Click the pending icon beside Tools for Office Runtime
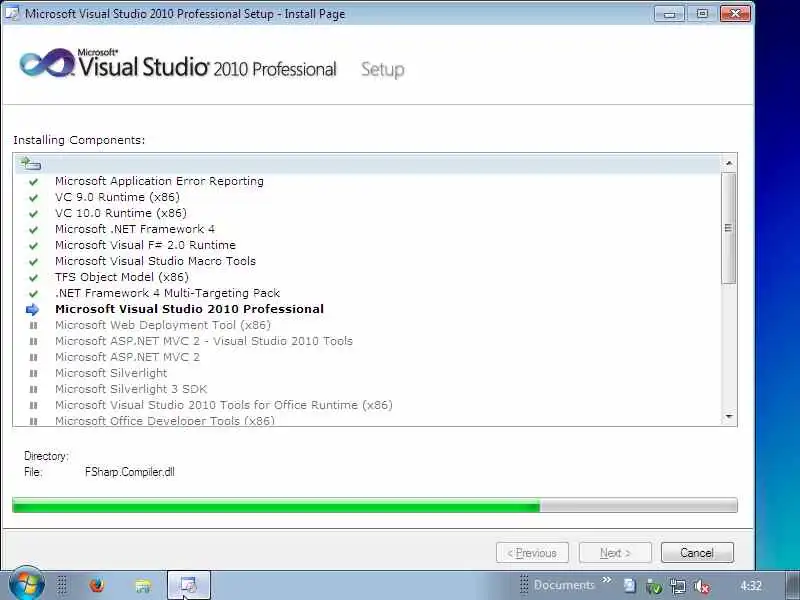 coord(34,405)
